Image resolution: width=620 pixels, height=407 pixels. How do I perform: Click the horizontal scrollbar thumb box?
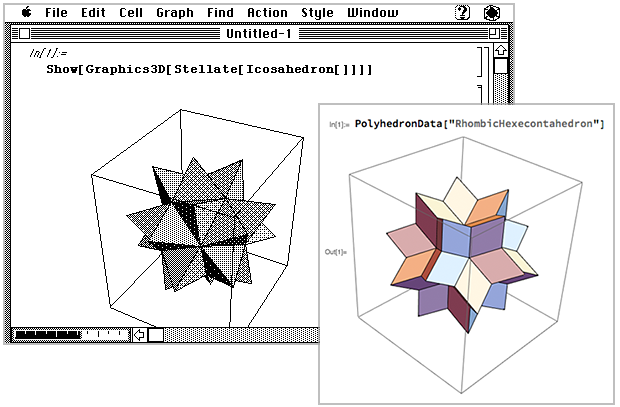pyautogui.click(x=156, y=334)
